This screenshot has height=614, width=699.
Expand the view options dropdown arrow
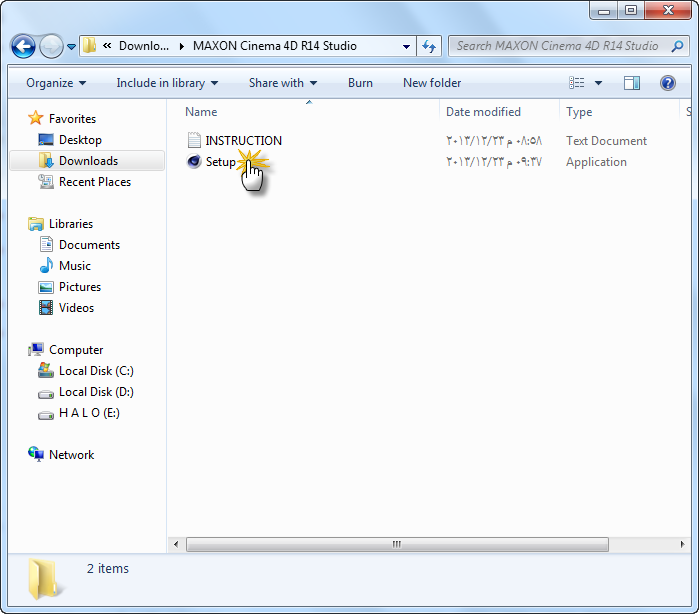click(x=599, y=83)
